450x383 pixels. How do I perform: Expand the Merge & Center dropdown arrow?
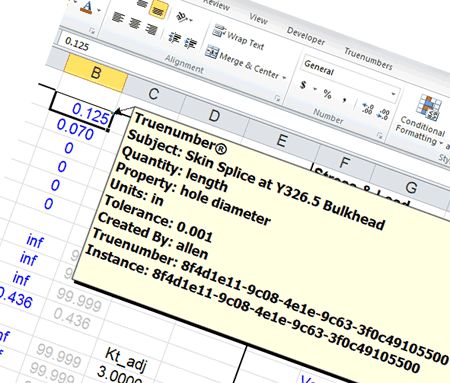click(284, 78)
